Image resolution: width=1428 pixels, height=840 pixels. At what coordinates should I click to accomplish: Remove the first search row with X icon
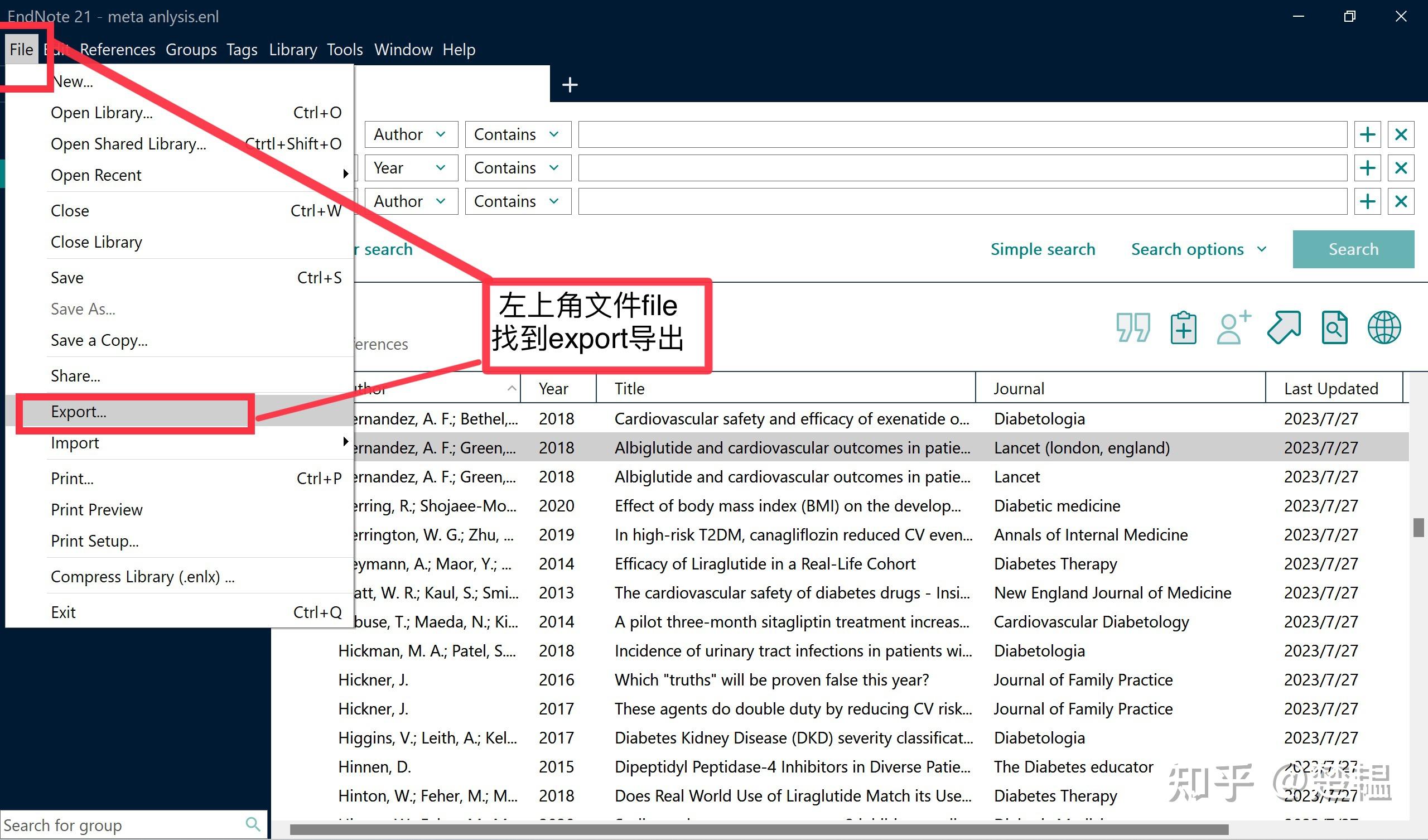click(1401, 134)
